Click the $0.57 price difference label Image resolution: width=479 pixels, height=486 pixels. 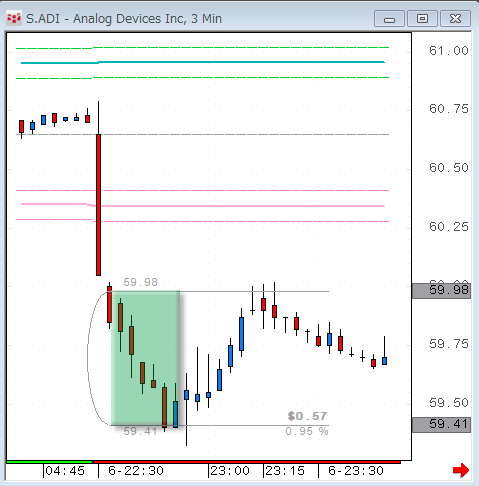(x=307, y=416)
